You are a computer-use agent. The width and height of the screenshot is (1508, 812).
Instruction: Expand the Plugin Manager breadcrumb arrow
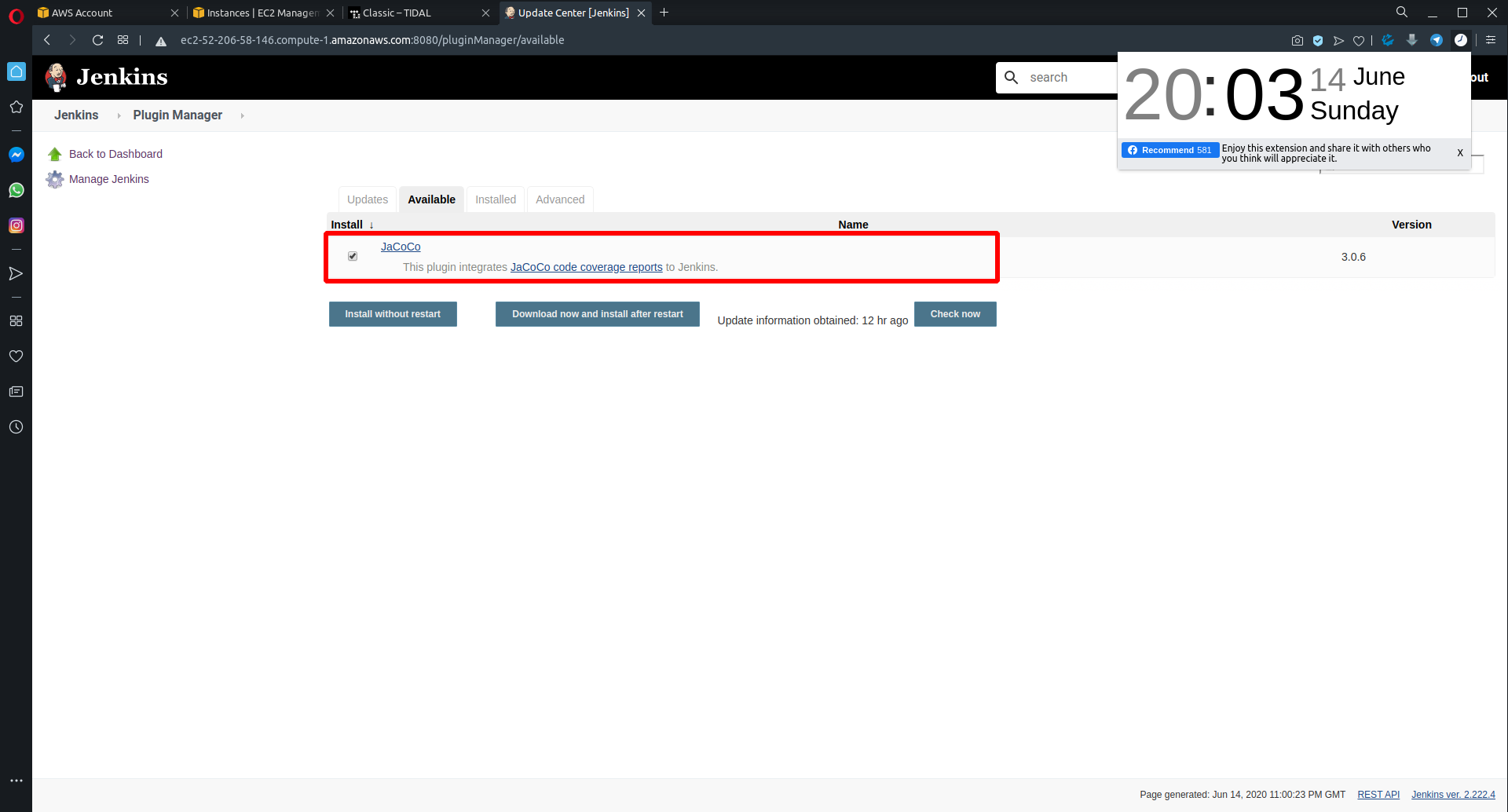pos(243,115)
